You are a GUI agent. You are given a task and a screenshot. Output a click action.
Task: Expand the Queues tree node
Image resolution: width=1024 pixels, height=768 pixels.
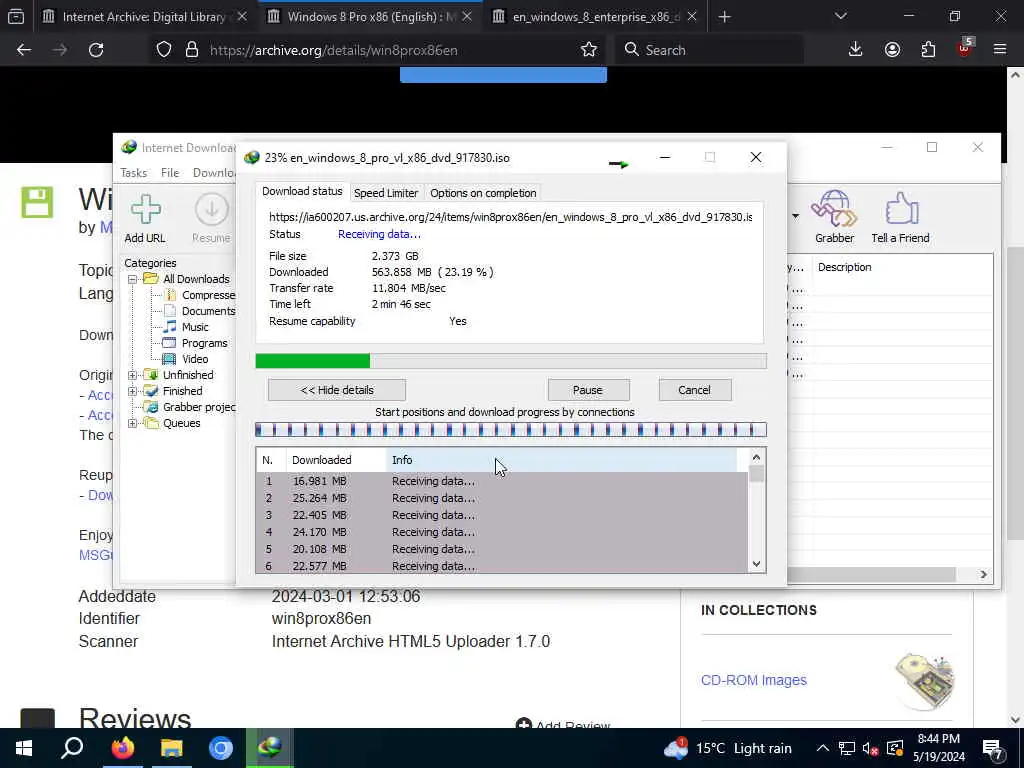tap(132, 423)
